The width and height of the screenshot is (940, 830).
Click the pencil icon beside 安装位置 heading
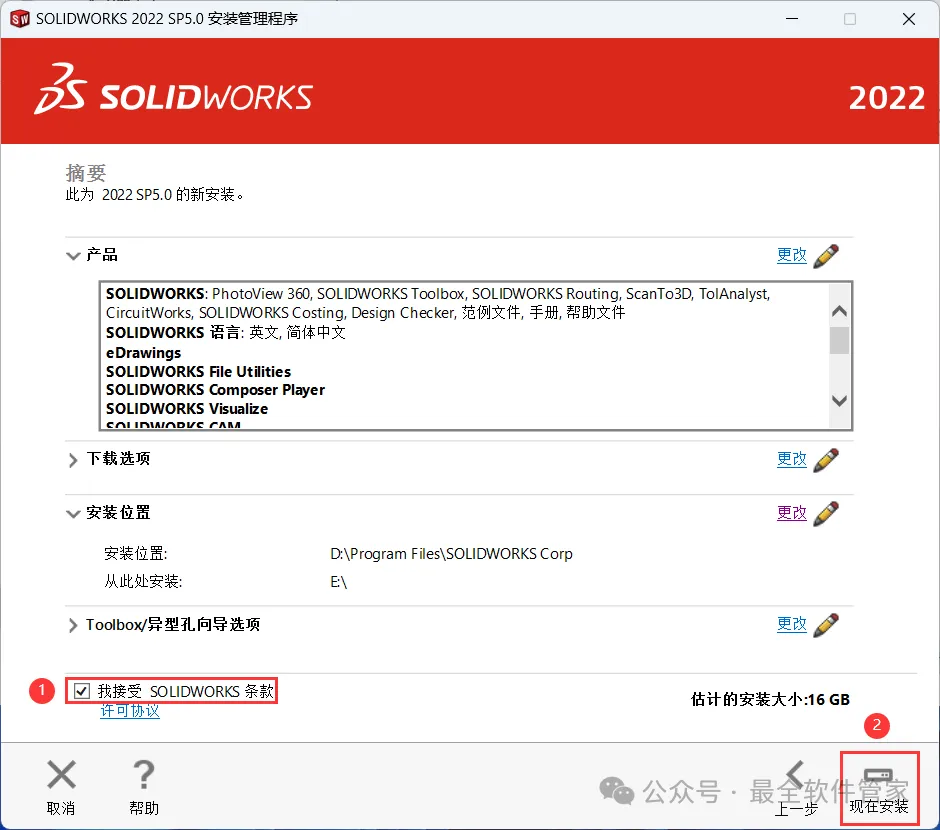826,514
